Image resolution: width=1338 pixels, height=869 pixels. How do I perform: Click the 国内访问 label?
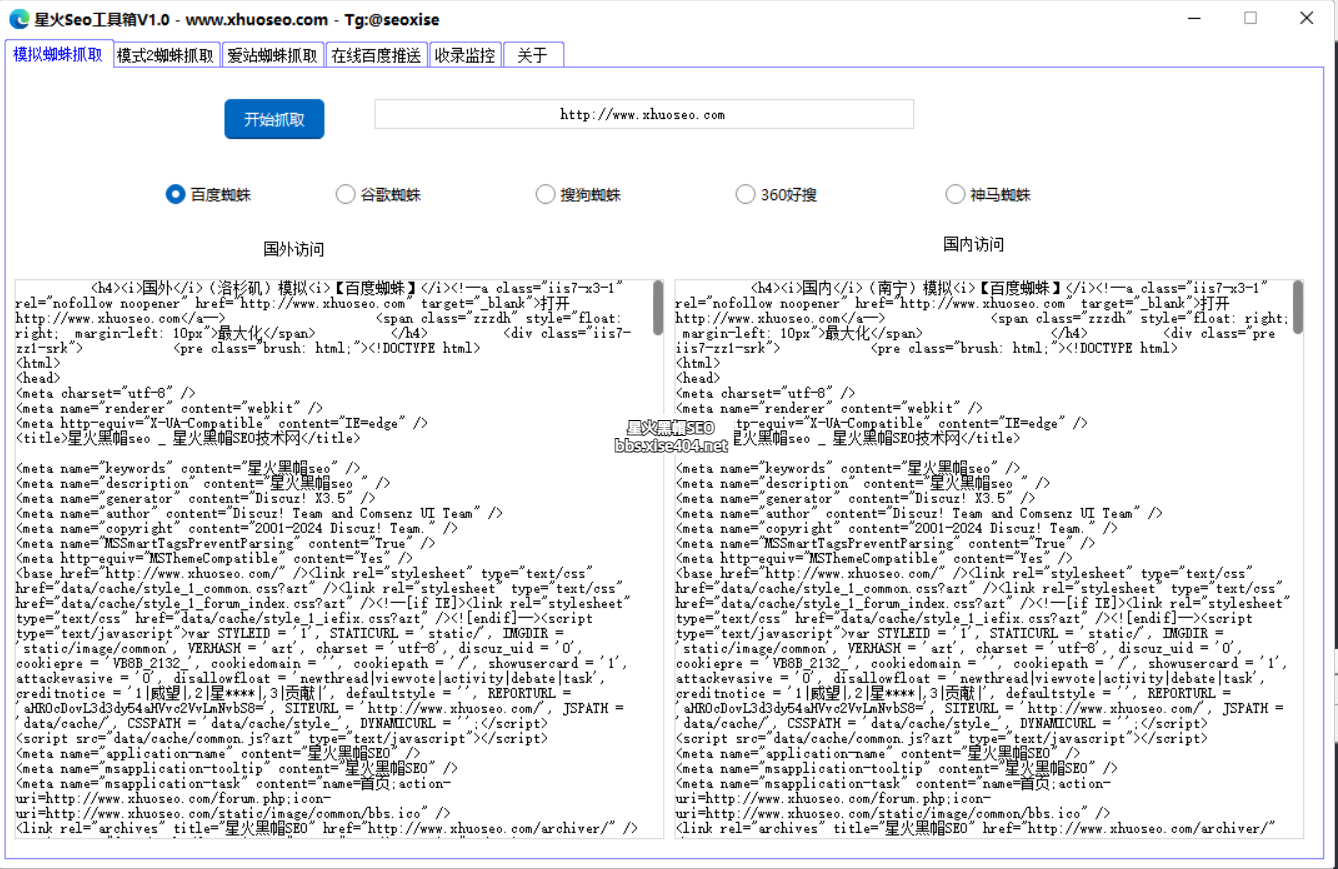(974, 244)
